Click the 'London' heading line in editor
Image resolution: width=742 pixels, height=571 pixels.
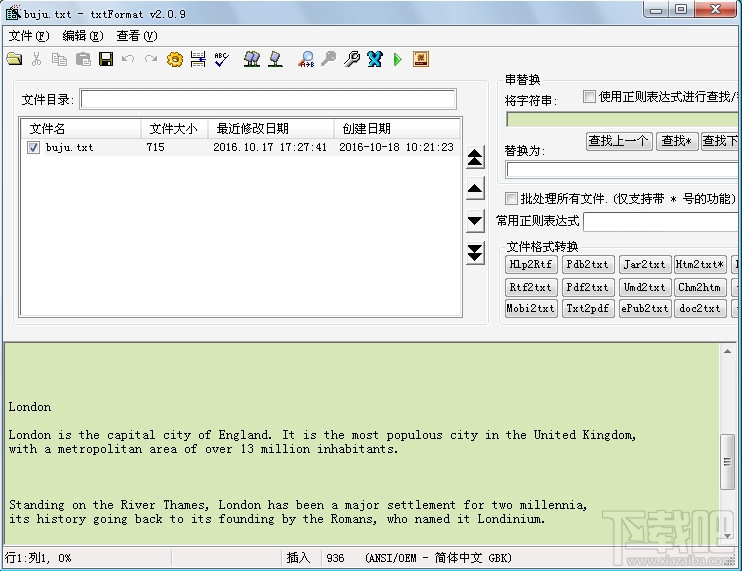click(x=29, y=407)
